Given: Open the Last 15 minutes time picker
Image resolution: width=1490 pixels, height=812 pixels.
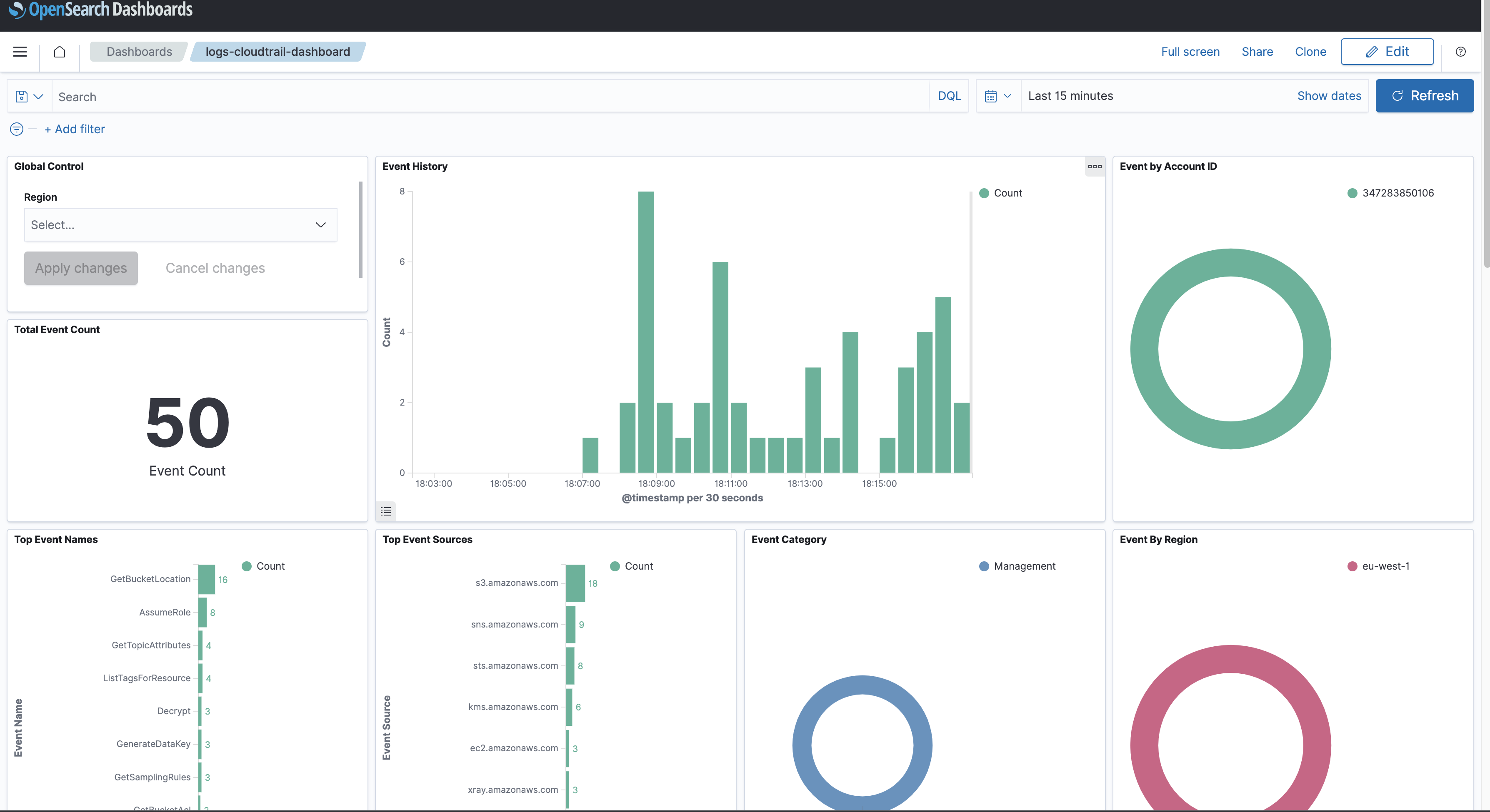Looking at the screenshot, I should coord(1070,96).
